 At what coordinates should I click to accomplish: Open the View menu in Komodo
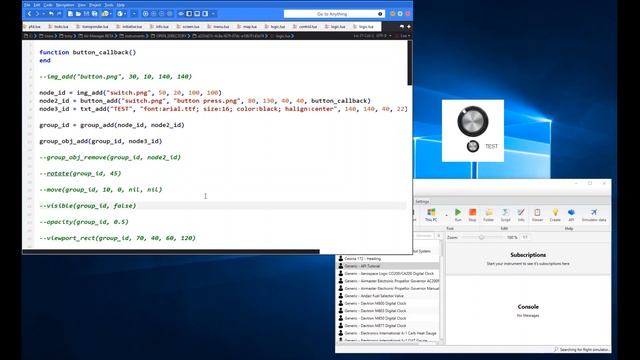pos(82,5)
